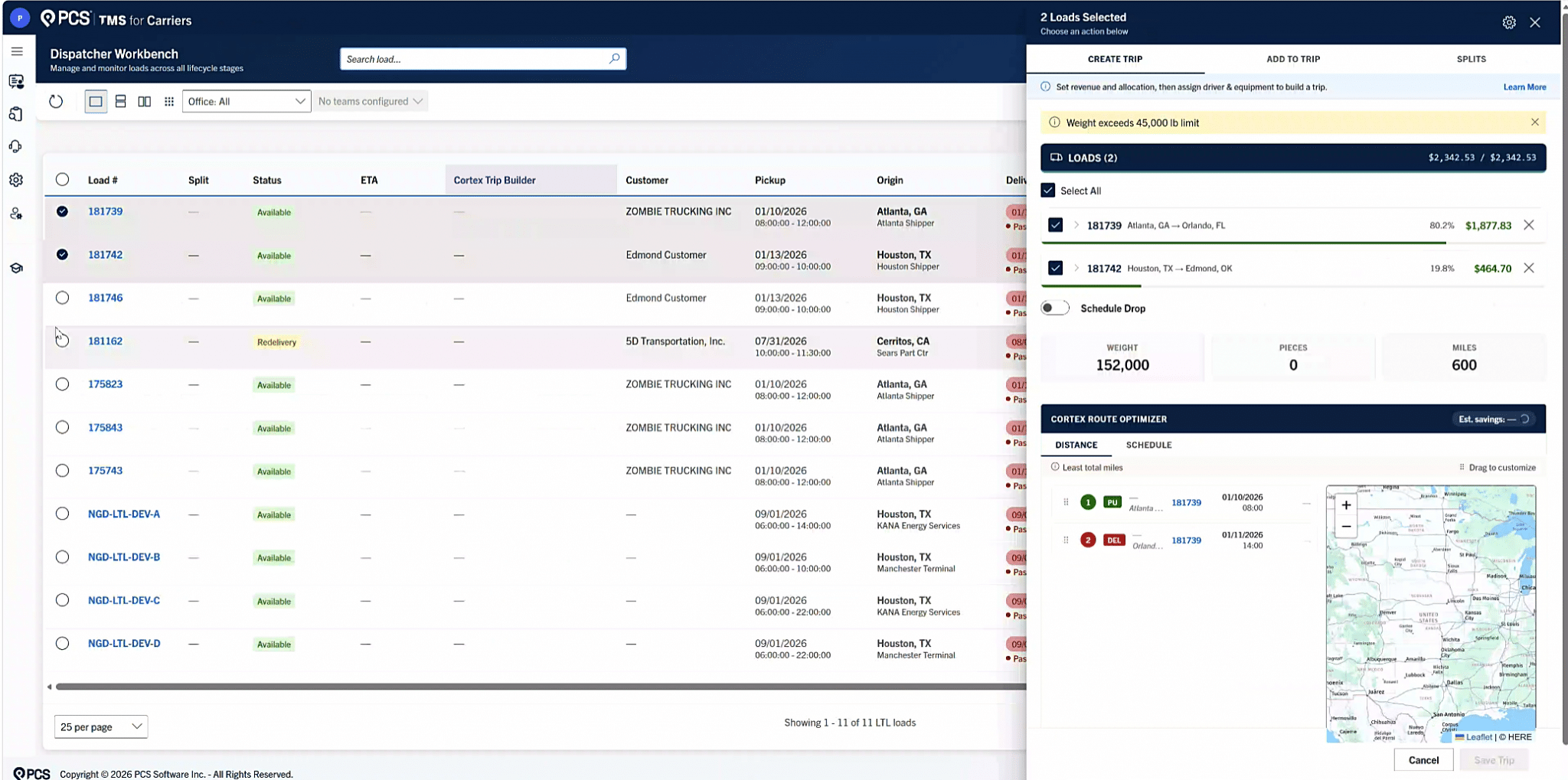Open the No teams configured dropdown
Image resolution: width=1568 pixels, height=780 pixels.
coord(371,101)
